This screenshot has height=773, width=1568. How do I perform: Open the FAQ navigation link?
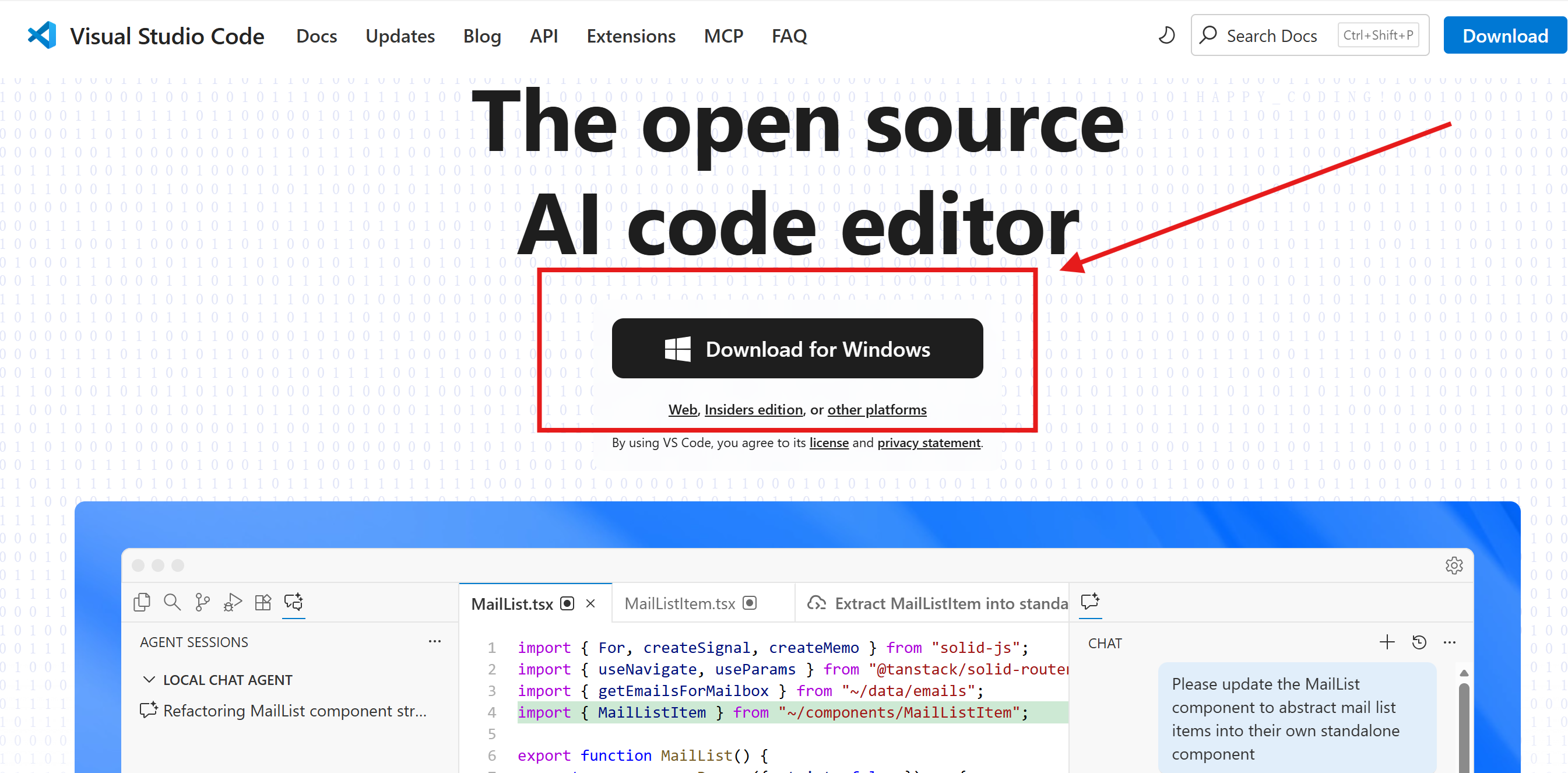[789, 36]
